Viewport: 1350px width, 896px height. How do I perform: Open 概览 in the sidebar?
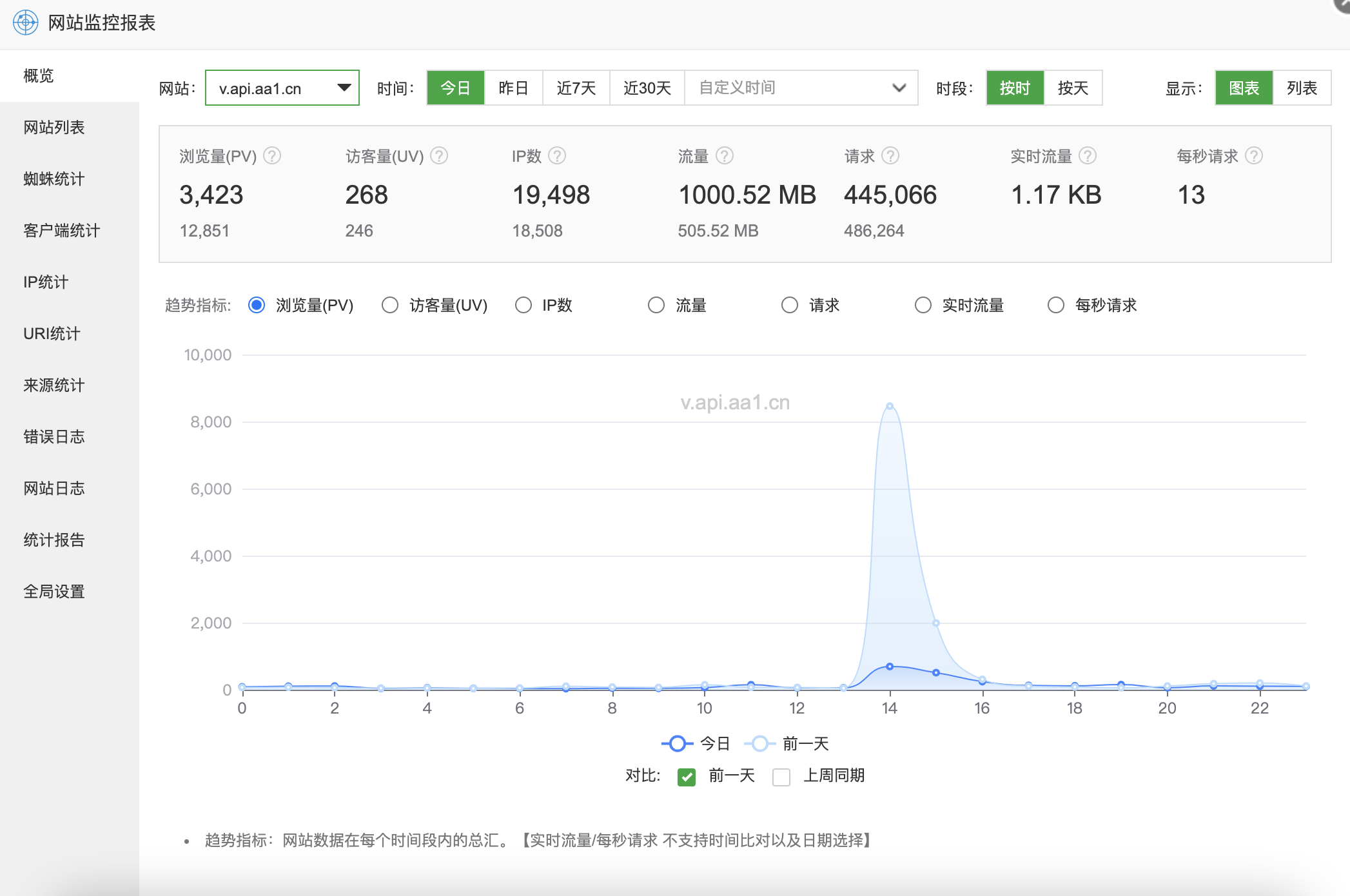pos(70,76)
